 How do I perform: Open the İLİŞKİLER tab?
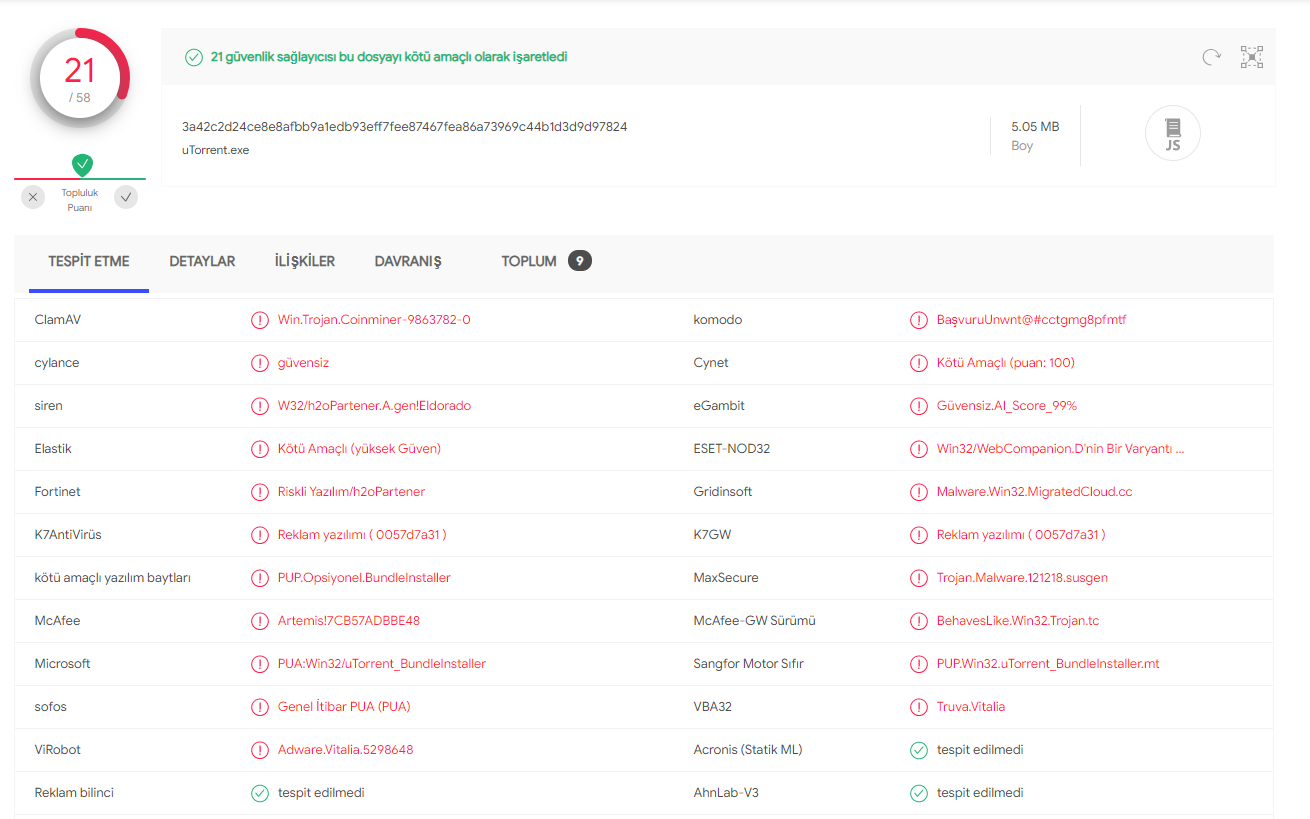coord(305,262)
